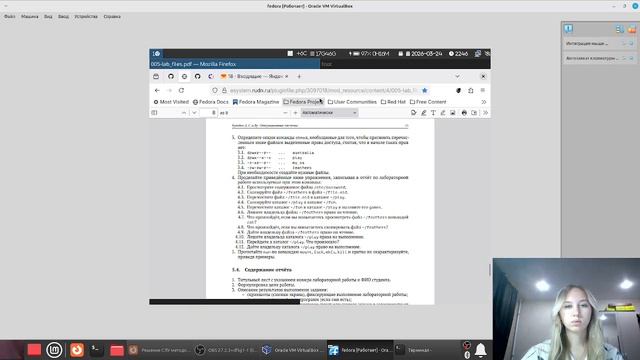The image size is (640, 360).
Task: Click the PDF viewer vertical scrollbar
Action: pyautogui.click(x=489, y=269)
